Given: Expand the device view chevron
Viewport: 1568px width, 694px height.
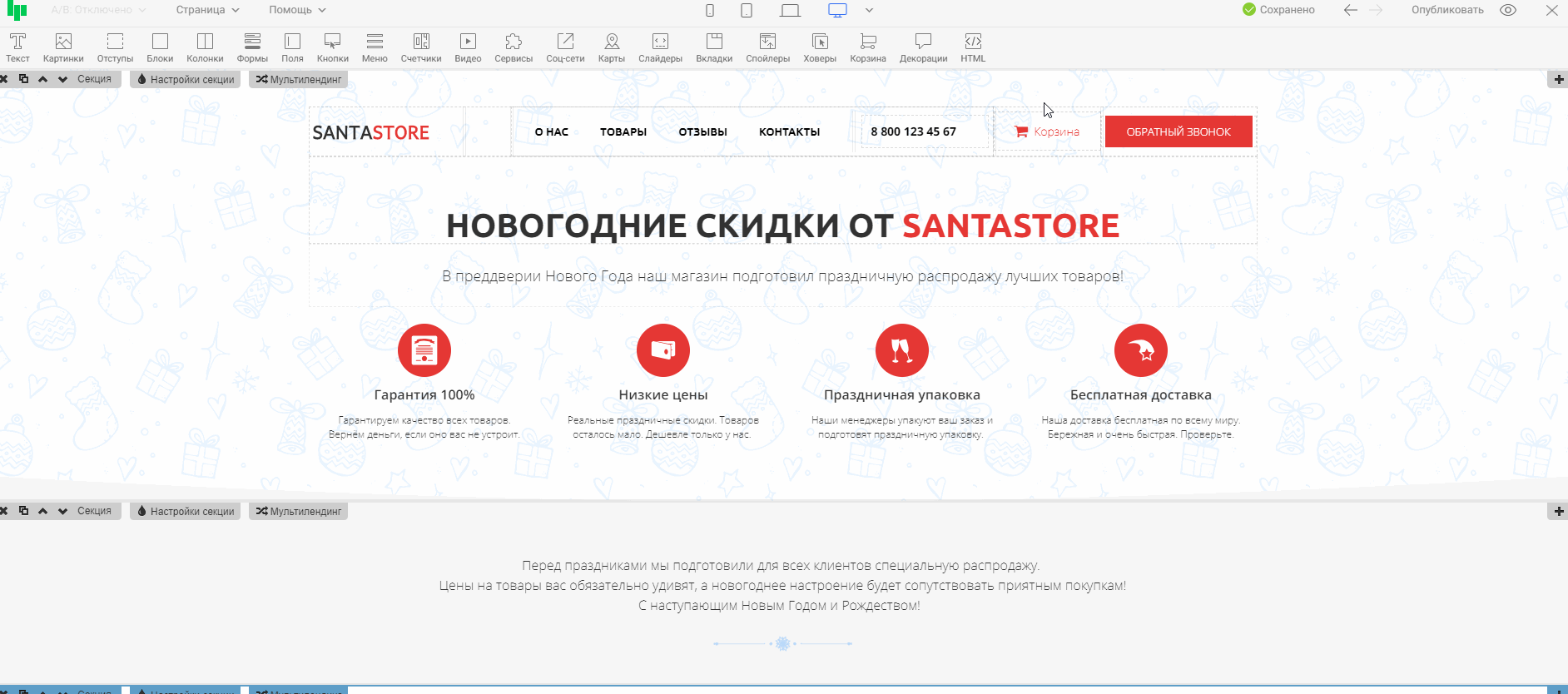Looking at the screenshot, I should (x=869, y=10).
